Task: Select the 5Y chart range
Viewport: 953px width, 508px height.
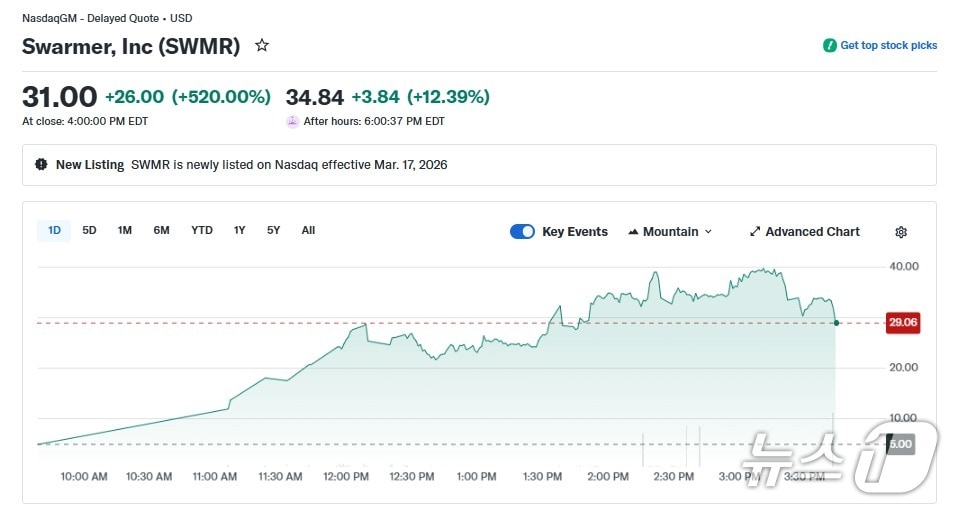Action: [273, 231]
